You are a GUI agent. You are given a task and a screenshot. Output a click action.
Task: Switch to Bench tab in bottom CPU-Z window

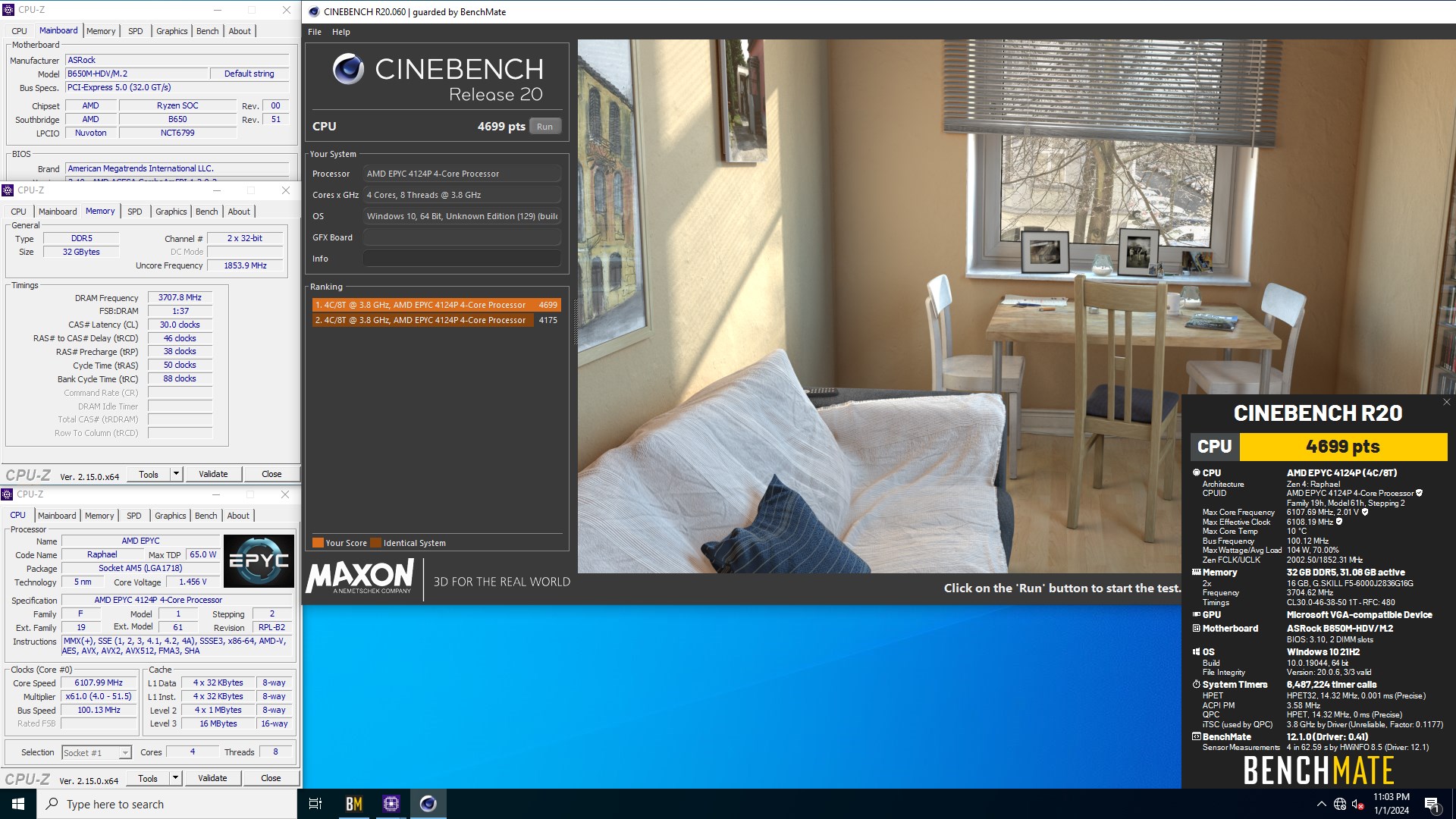coord(206,516)
